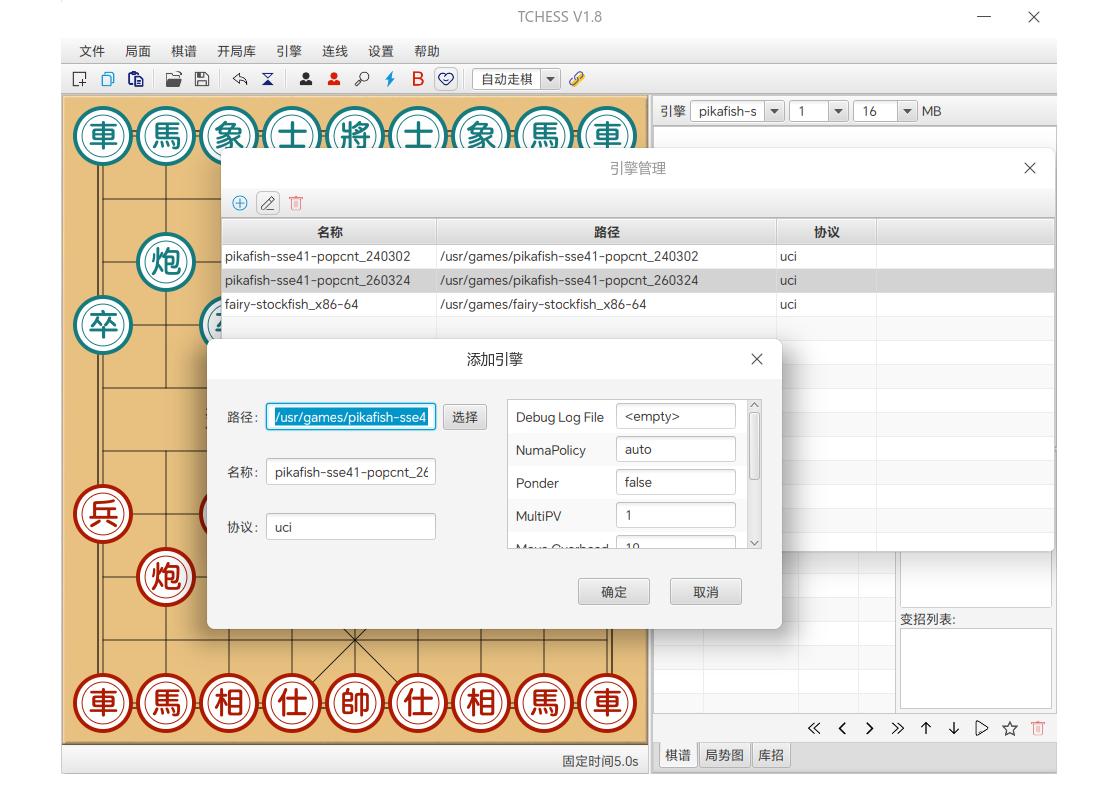Click the star bookmark icon
Viewport: 1095px width, 785px height.
(x=1010, y=728)
